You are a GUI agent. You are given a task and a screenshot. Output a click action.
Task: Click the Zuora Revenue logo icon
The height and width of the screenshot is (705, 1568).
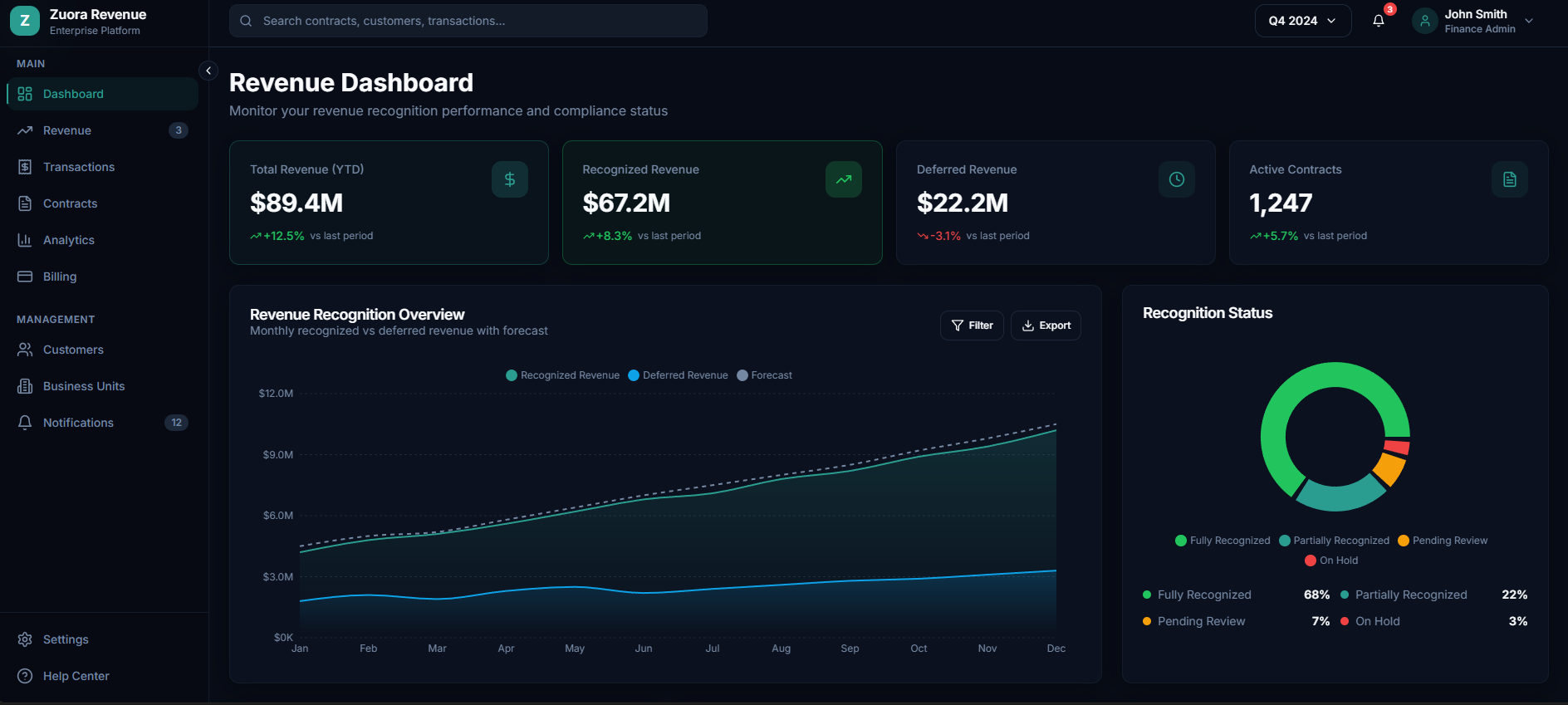(25, 21)
